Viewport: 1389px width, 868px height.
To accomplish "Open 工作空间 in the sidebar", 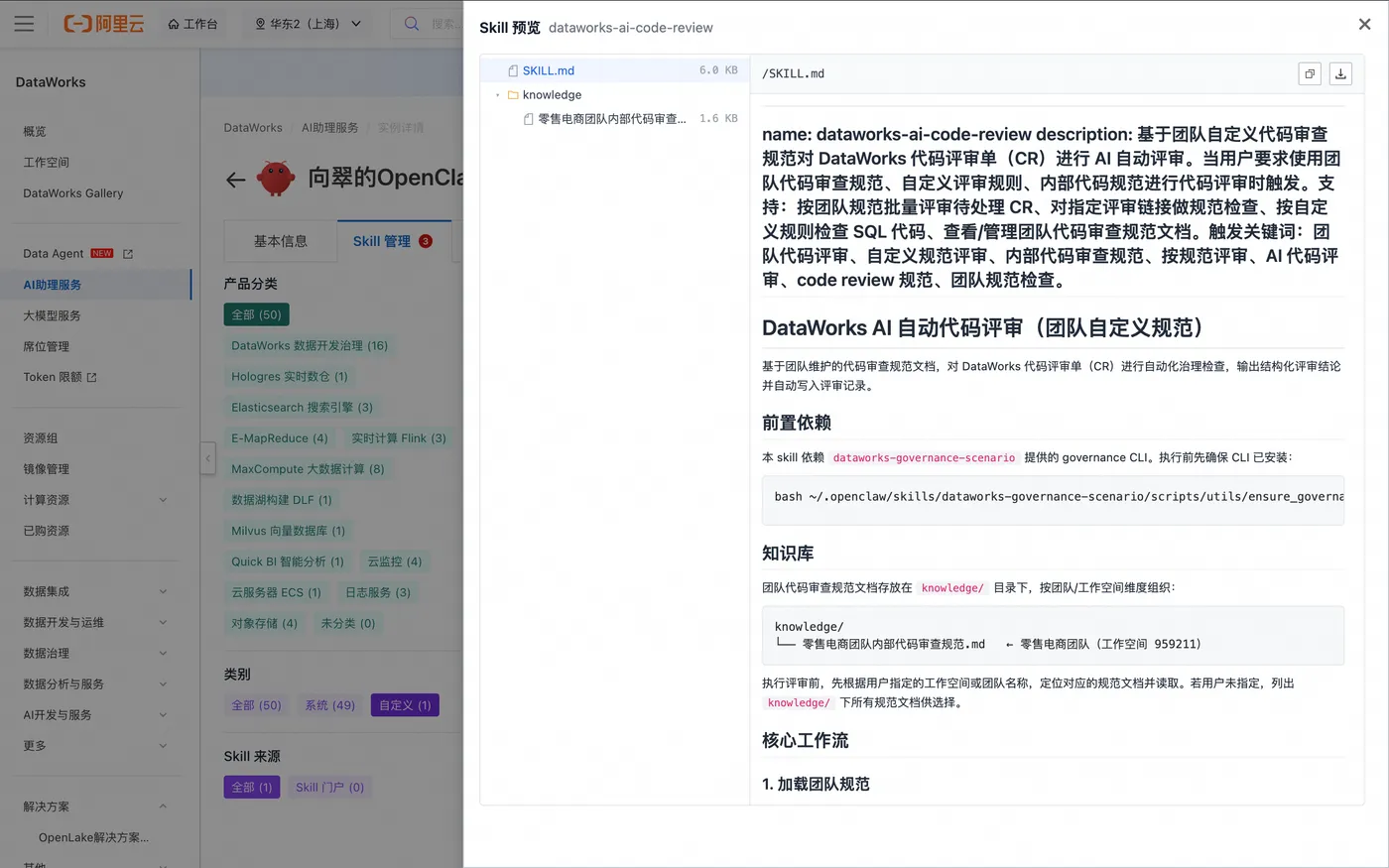I will [47, 163].
